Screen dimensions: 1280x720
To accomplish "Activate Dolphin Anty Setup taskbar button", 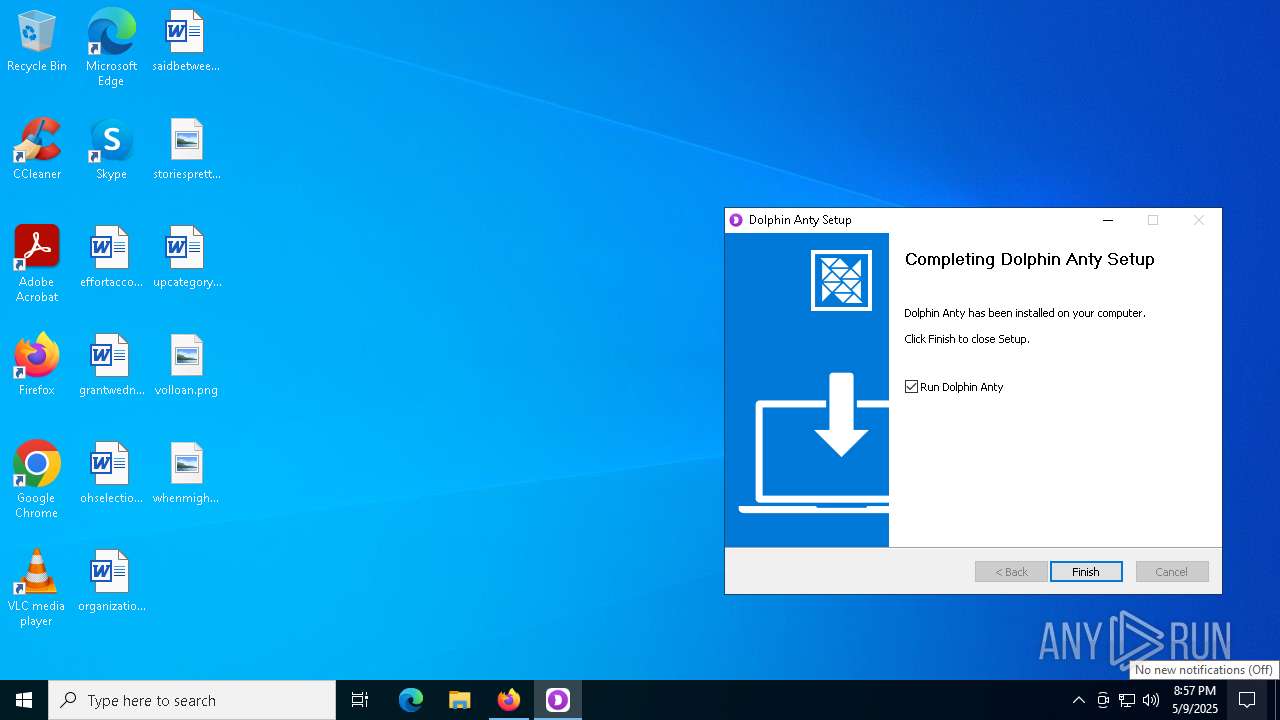I will point(558,700).
